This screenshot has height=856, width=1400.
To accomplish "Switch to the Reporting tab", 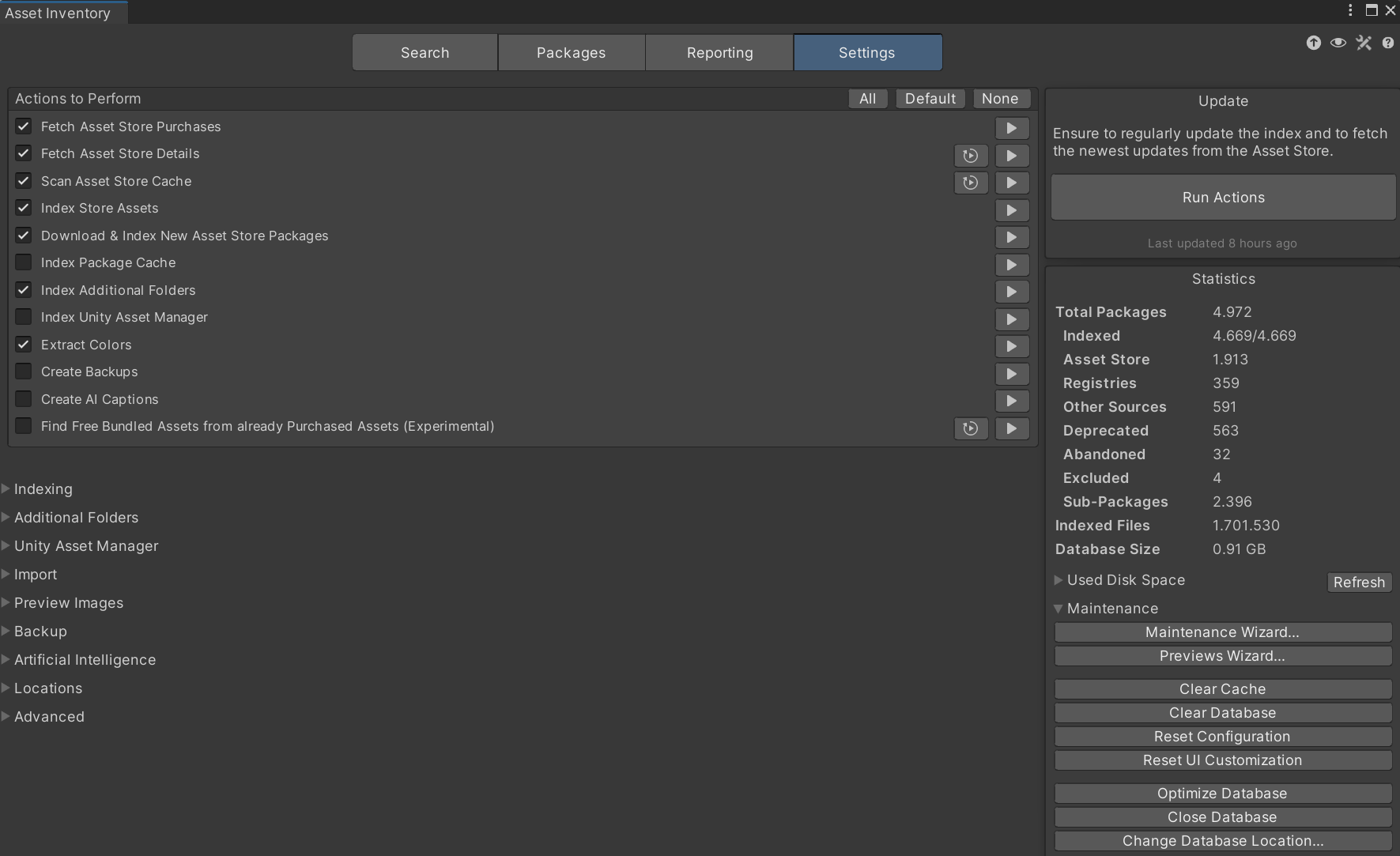I will [719, 53].
